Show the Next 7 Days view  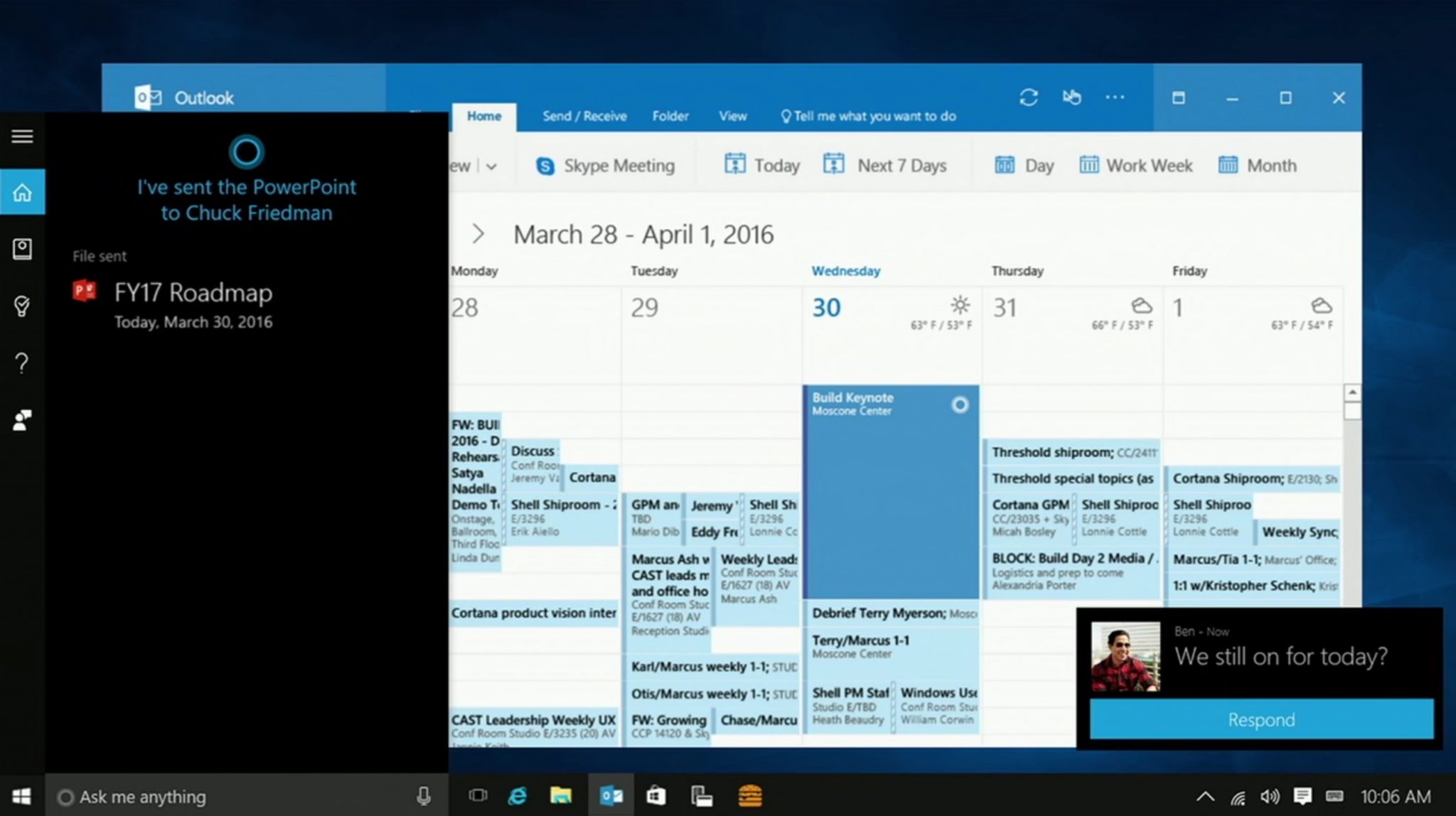(x=884, y=166)
